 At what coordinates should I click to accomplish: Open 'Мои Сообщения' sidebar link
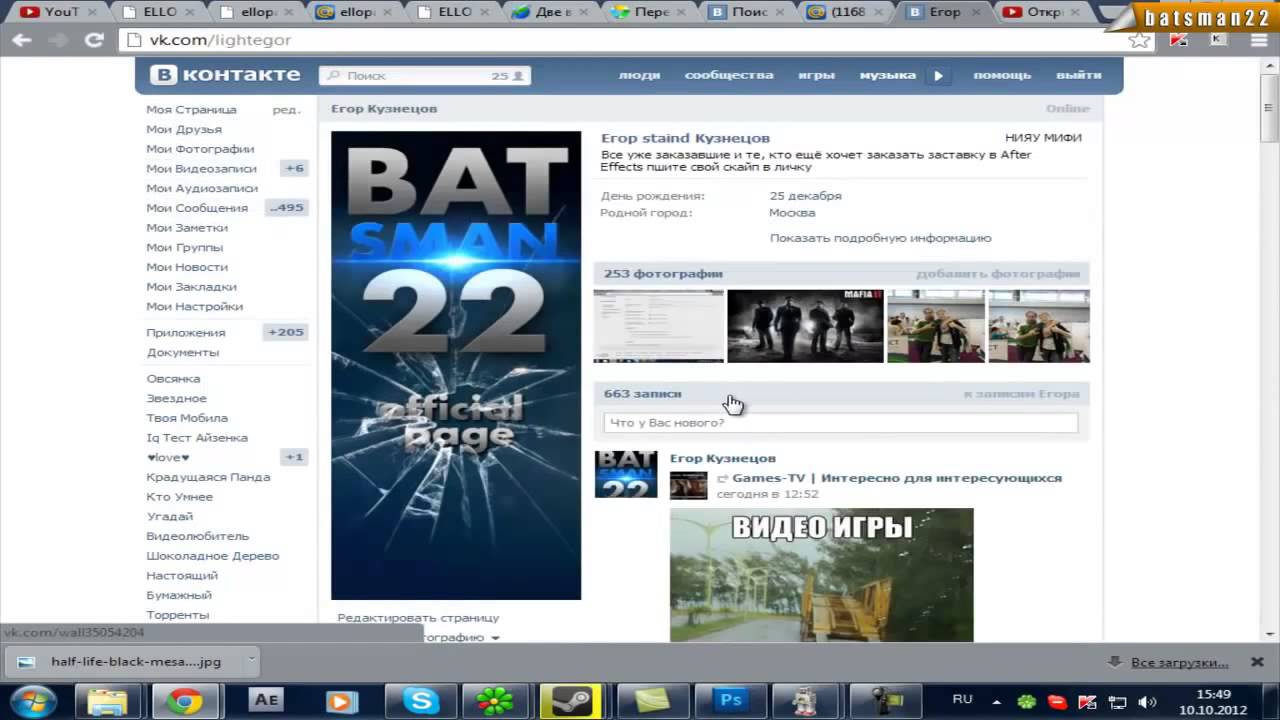tap(197, 208)
